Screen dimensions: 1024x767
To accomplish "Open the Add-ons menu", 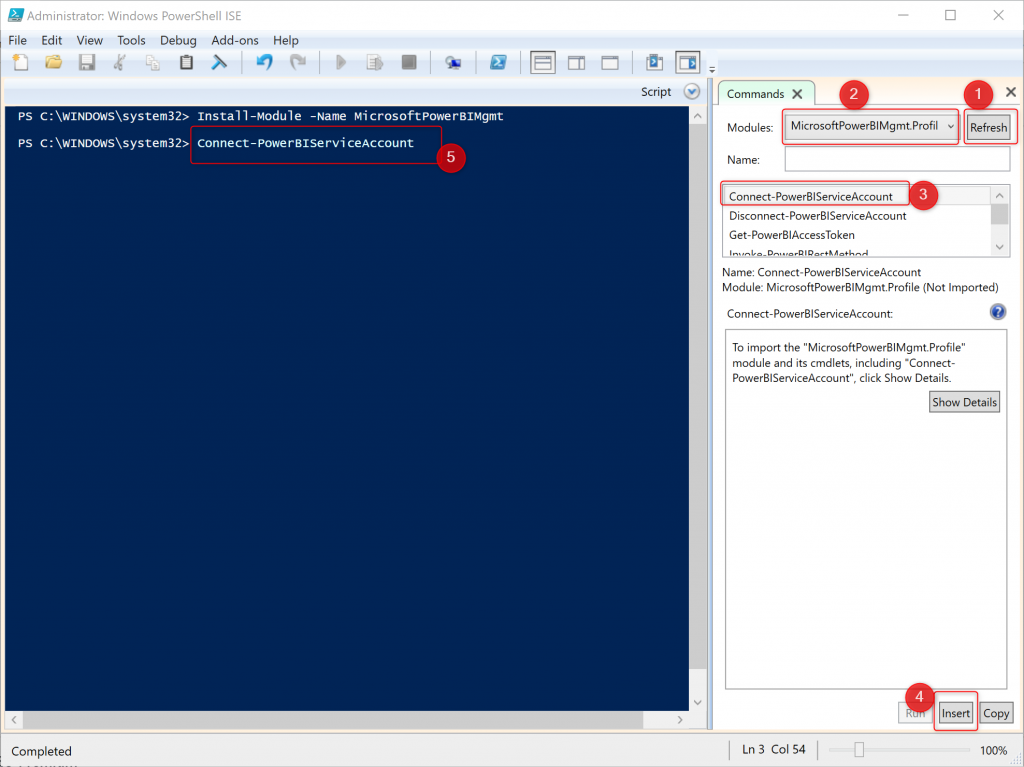I will (x=235, y=40).
